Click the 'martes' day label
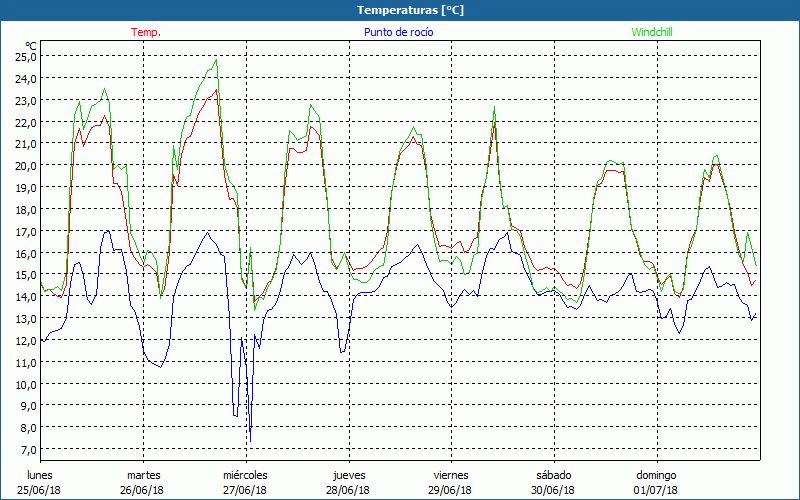The width and height of the screenshot is (800, 500). click(x=144, y=475)
